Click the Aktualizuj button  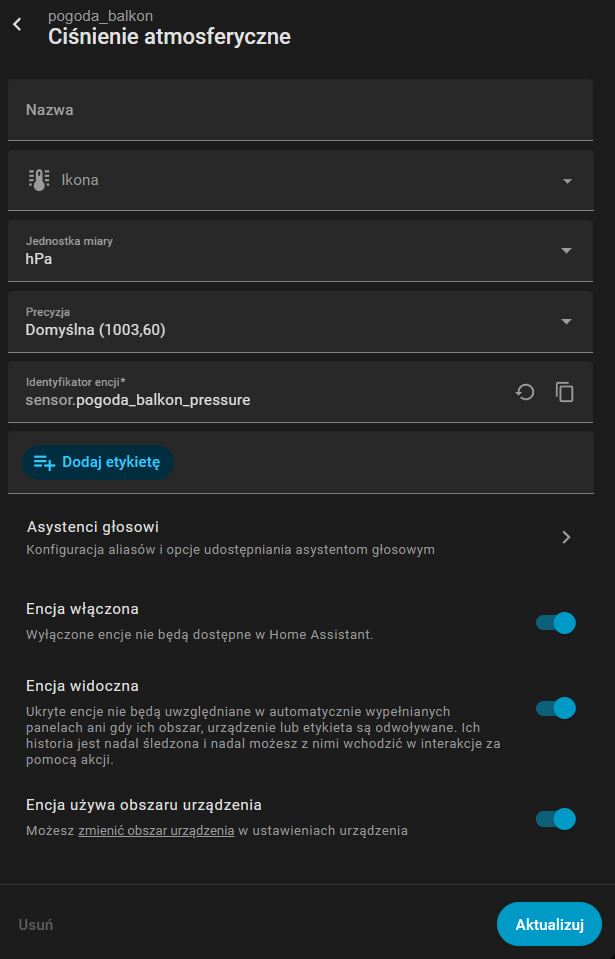tap(550, 924)
